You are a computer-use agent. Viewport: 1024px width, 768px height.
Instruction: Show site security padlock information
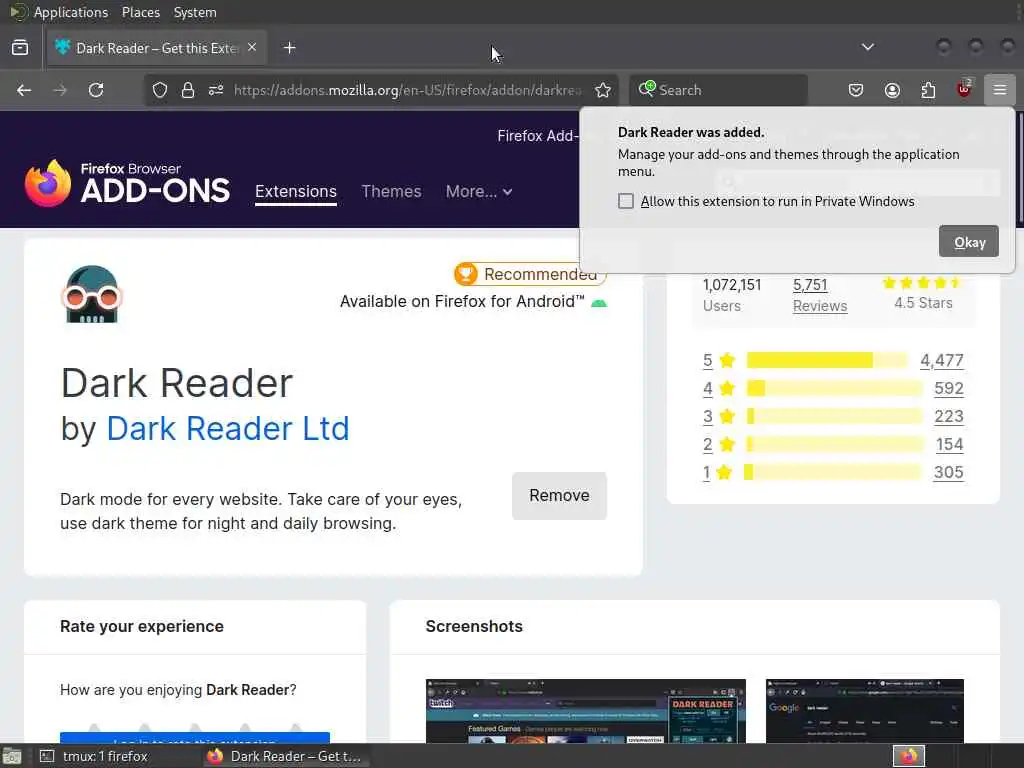pos(188,90)
